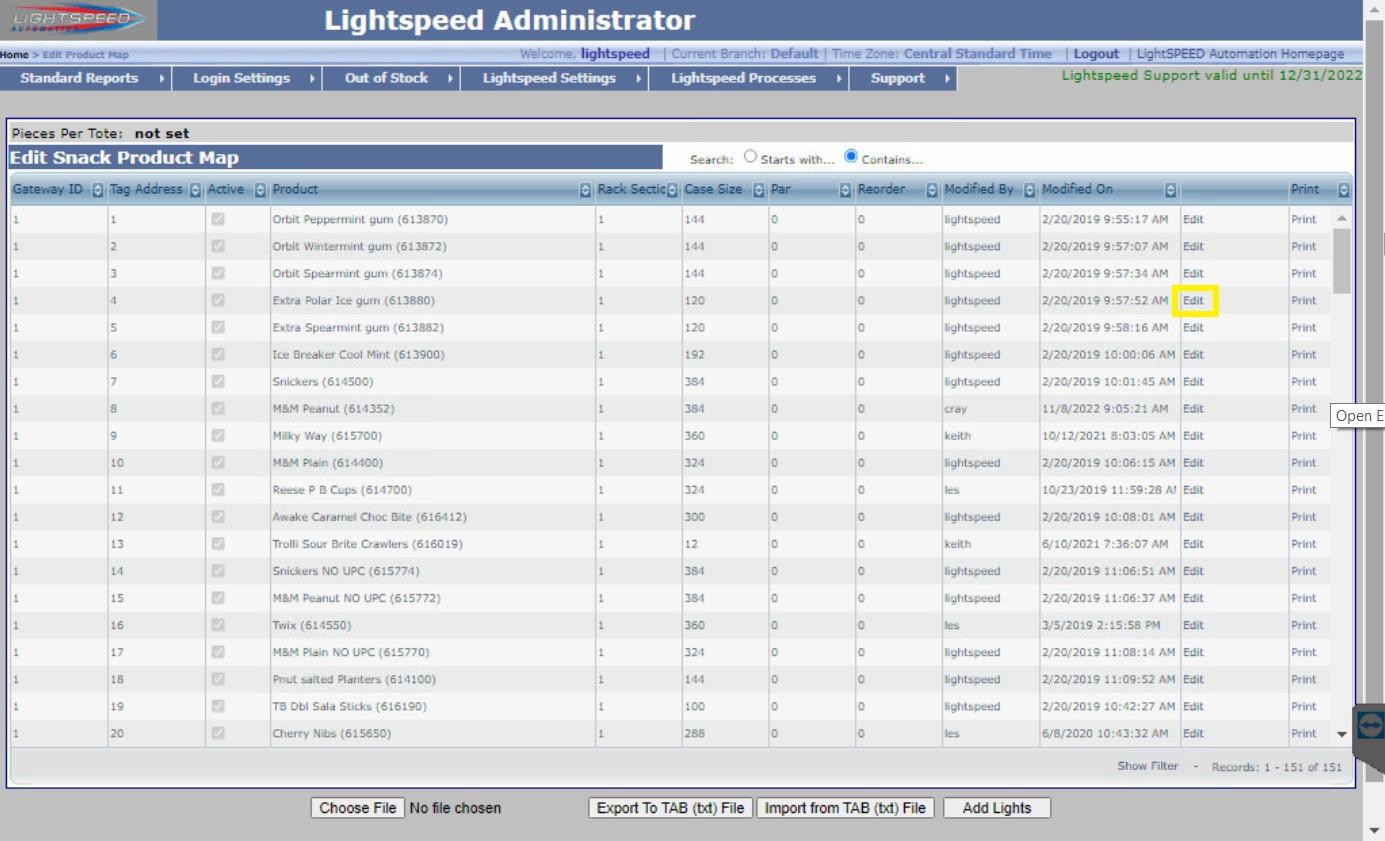Click Choose File button

[358, 808]
